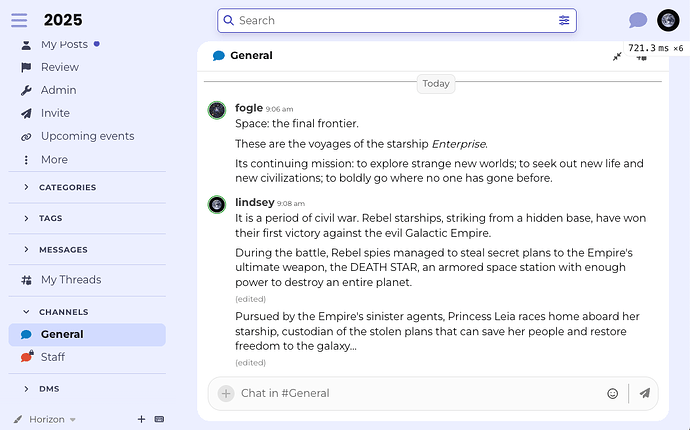Screen dimensions: 690x430
Task: Click the search magnifier icon
Action: pos(228,20)
